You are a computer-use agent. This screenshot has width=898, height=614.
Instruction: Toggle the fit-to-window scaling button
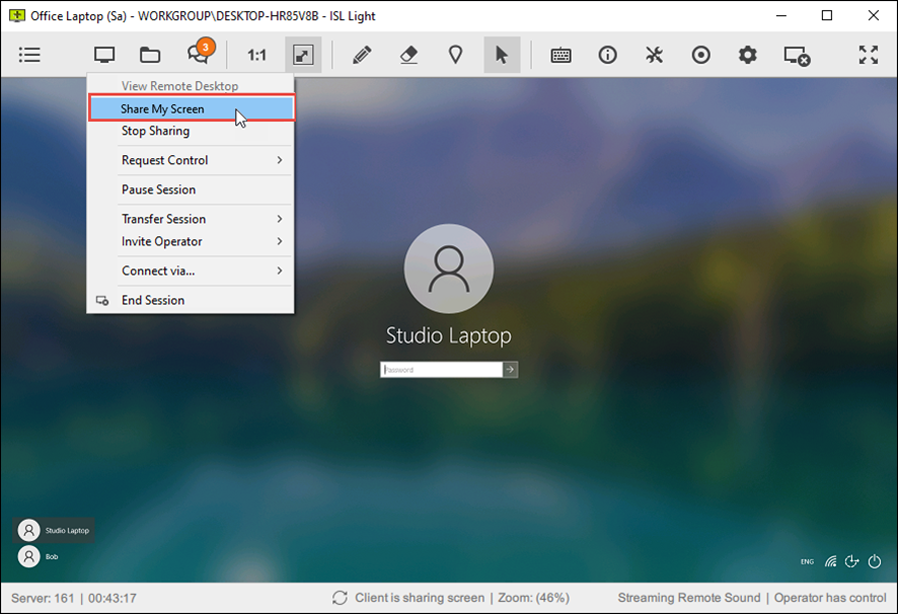(x=303, y=55)
